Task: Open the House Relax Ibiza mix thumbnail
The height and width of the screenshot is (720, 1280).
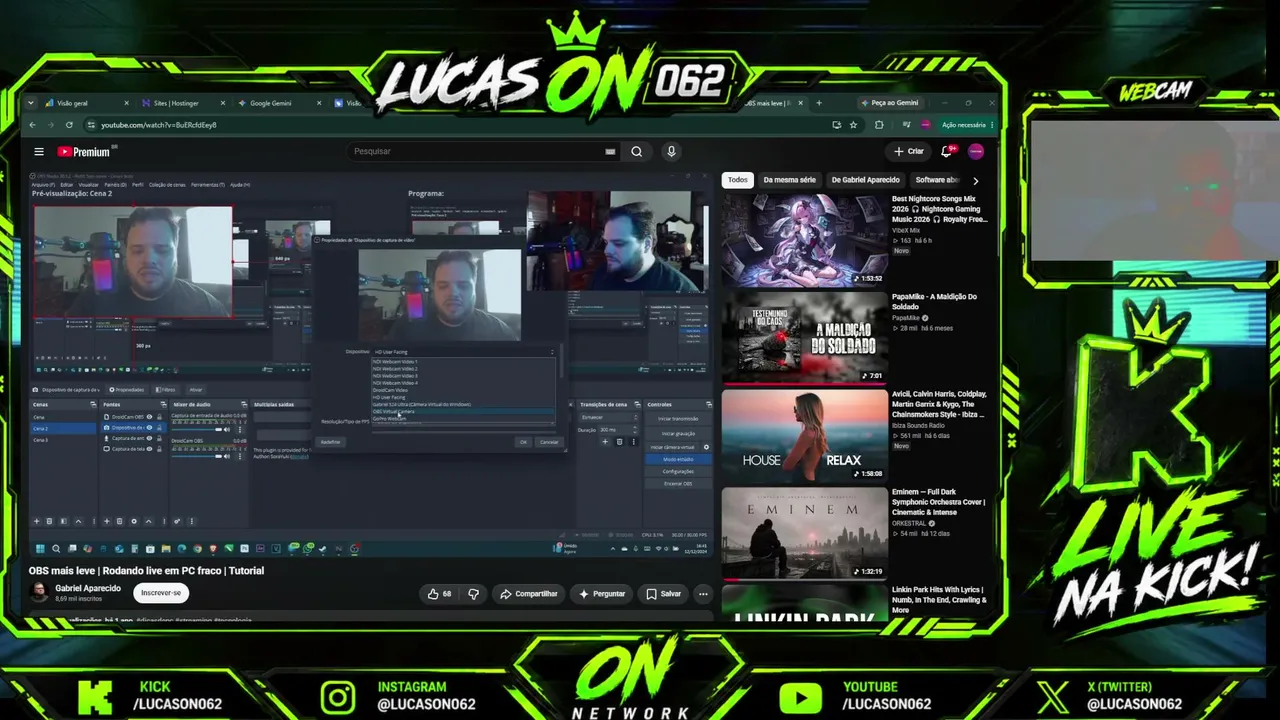Action: [x=804, y=436]
